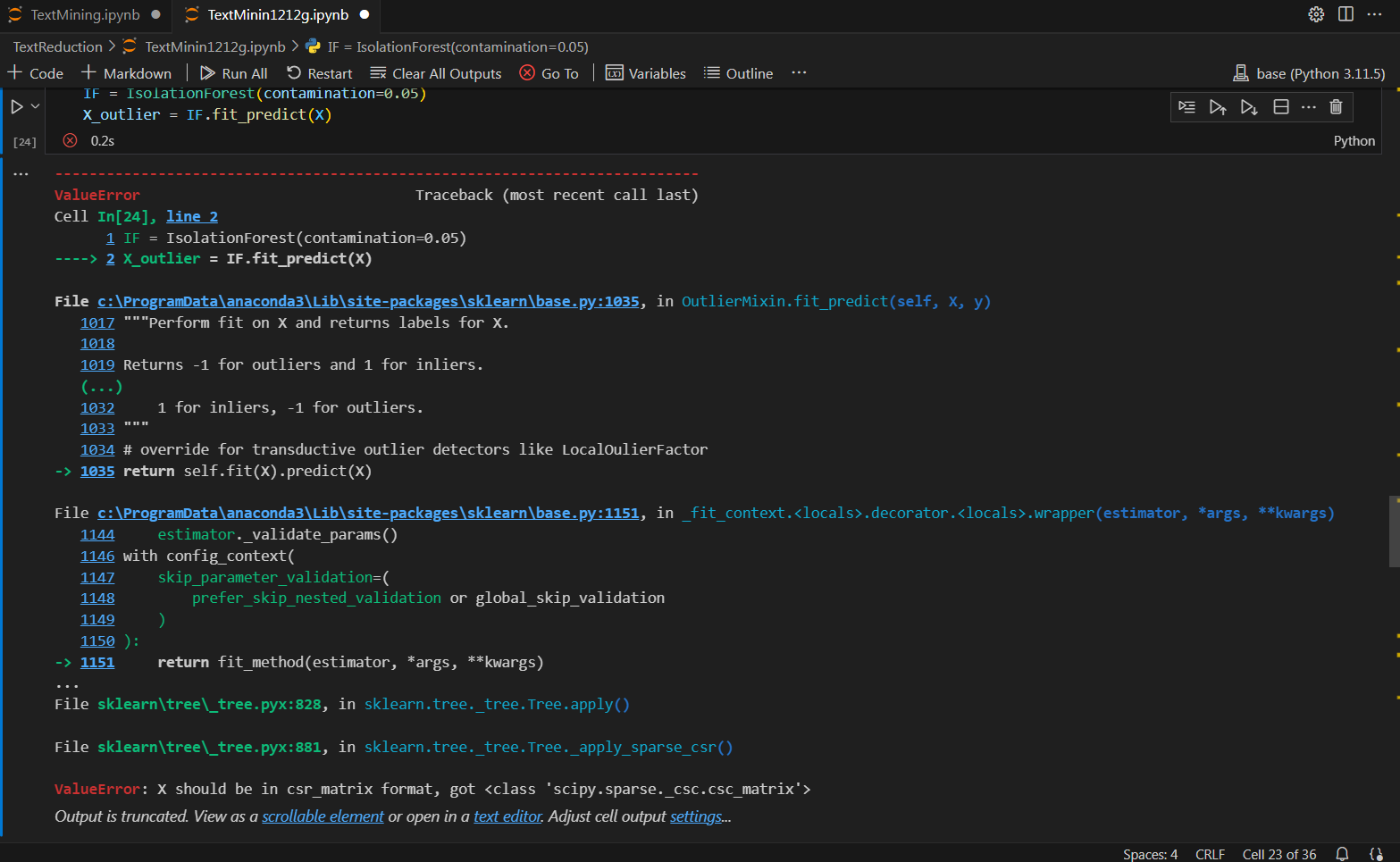Open cell toolbar more actions ellipsis
The image size is (1400, 862).
1309,107
